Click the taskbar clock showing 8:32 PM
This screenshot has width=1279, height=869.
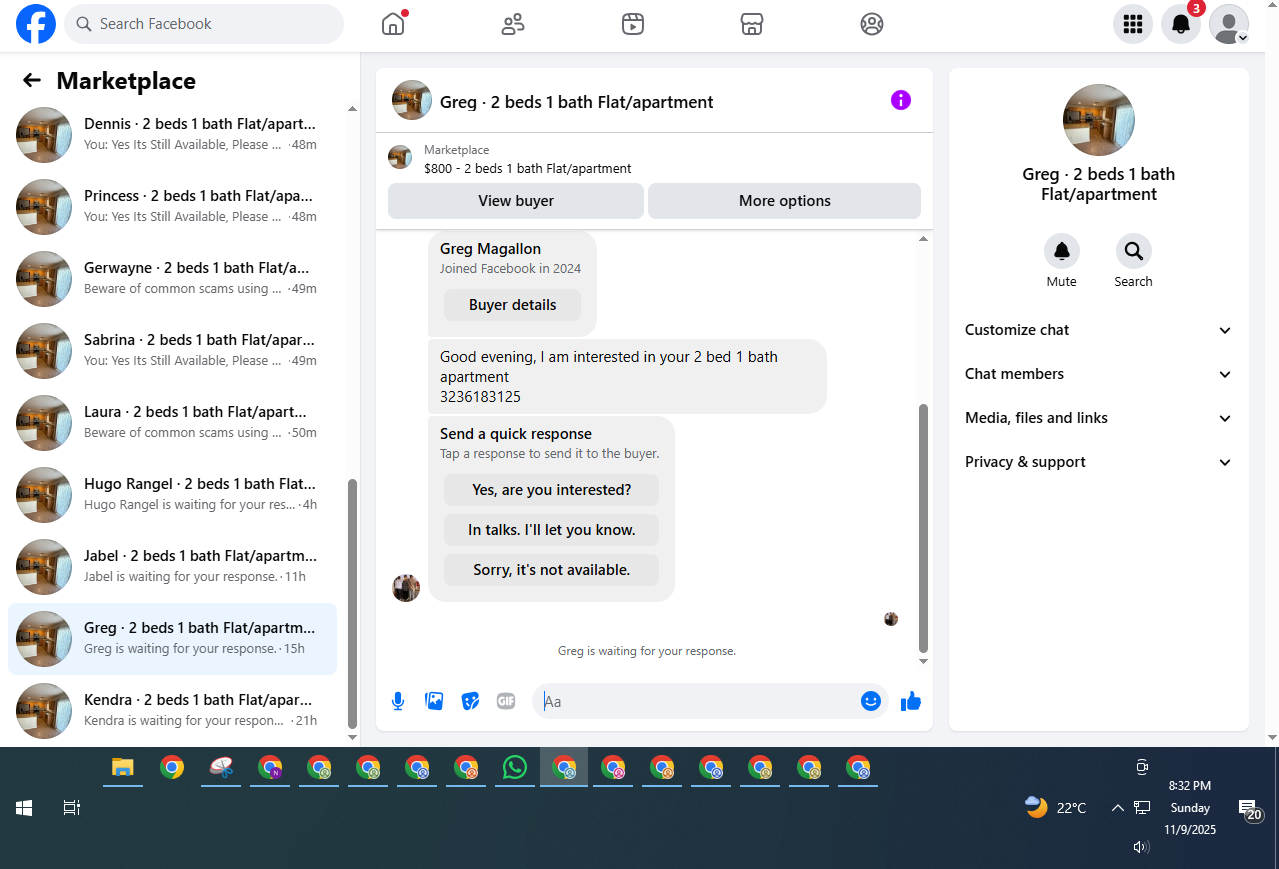click(x=1190, y=808)
